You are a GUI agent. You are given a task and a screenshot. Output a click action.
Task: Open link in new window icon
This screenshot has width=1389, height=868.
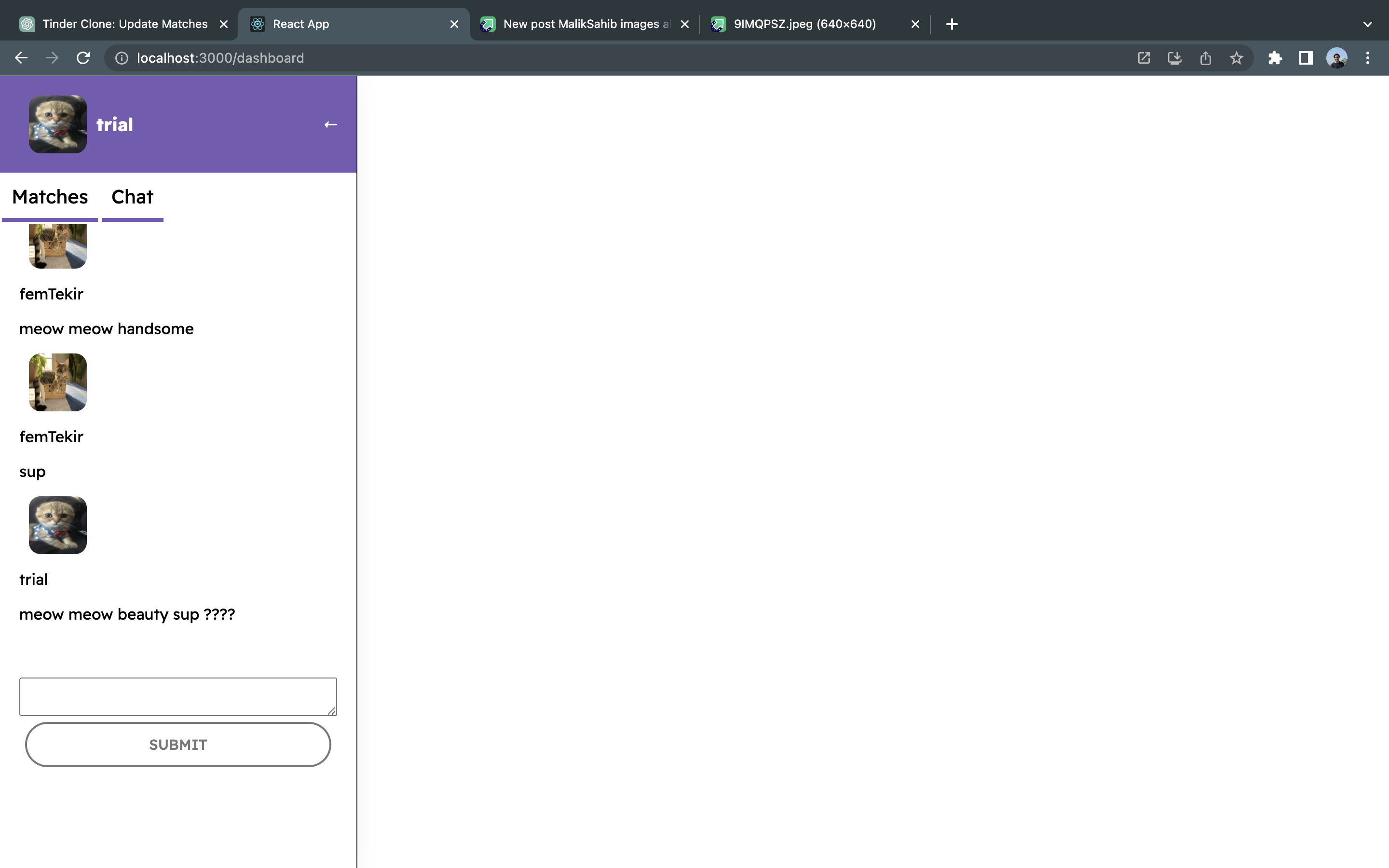[1144, 58]
